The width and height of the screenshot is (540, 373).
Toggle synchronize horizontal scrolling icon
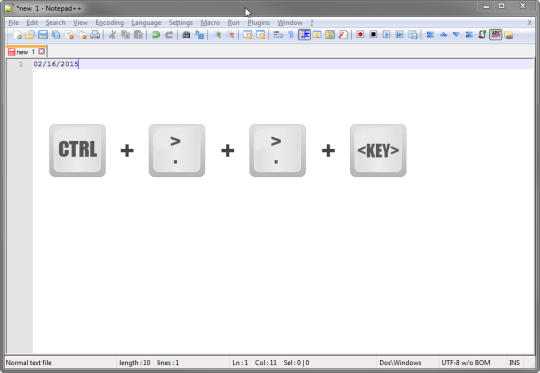[x=261, y=35]
